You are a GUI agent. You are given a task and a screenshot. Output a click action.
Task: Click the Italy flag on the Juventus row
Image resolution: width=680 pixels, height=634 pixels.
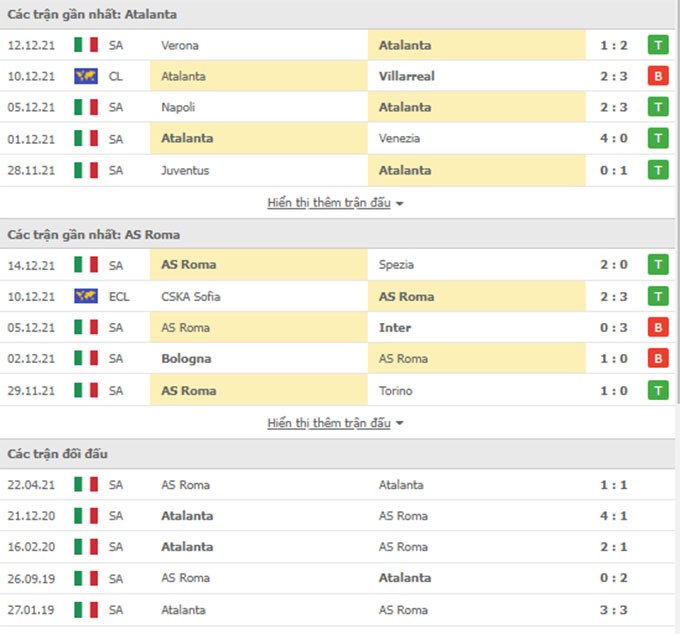pos(86,170)
